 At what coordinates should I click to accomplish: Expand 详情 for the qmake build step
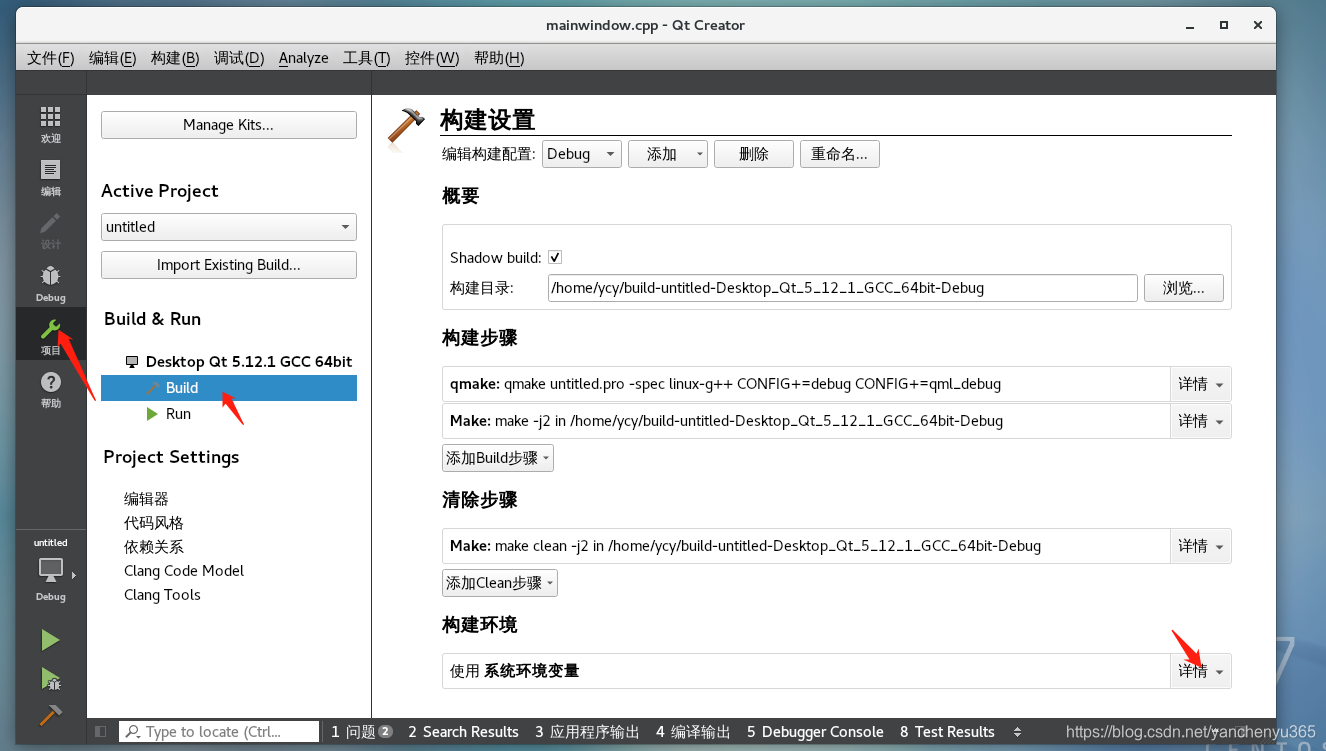click(1200, 383)
